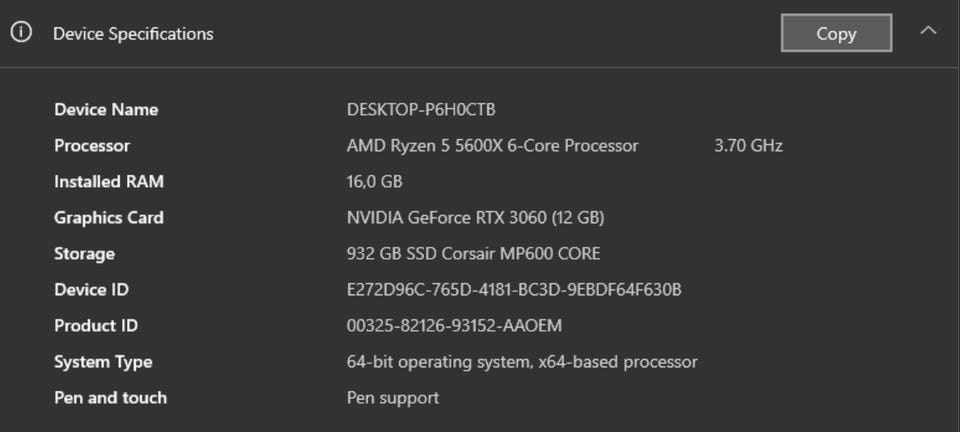The height and width of the screenshot is (432, 960).
Task: Click the Graphics Card label
Action: (109, 218)
